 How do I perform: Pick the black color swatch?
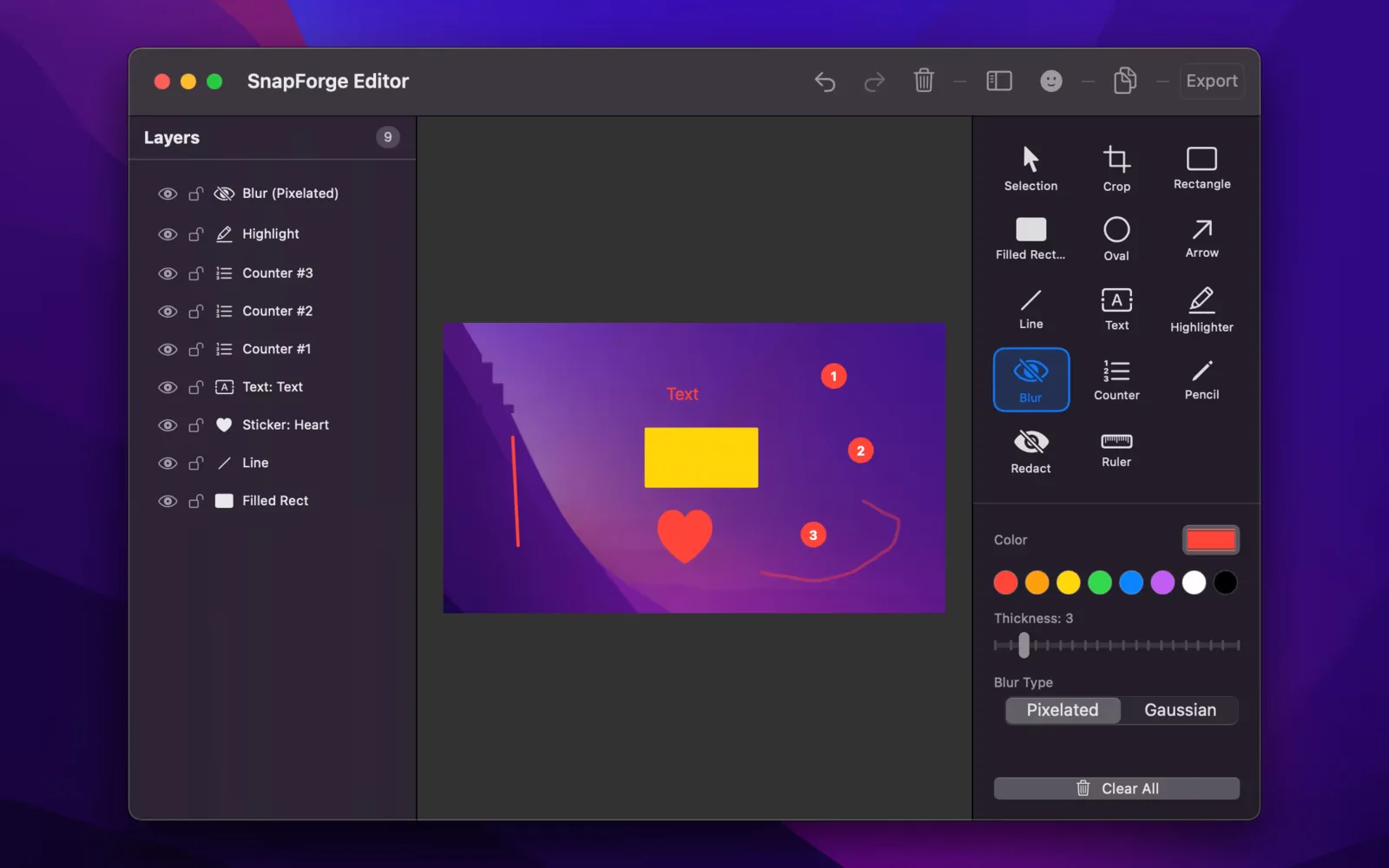click(1225, 582)
